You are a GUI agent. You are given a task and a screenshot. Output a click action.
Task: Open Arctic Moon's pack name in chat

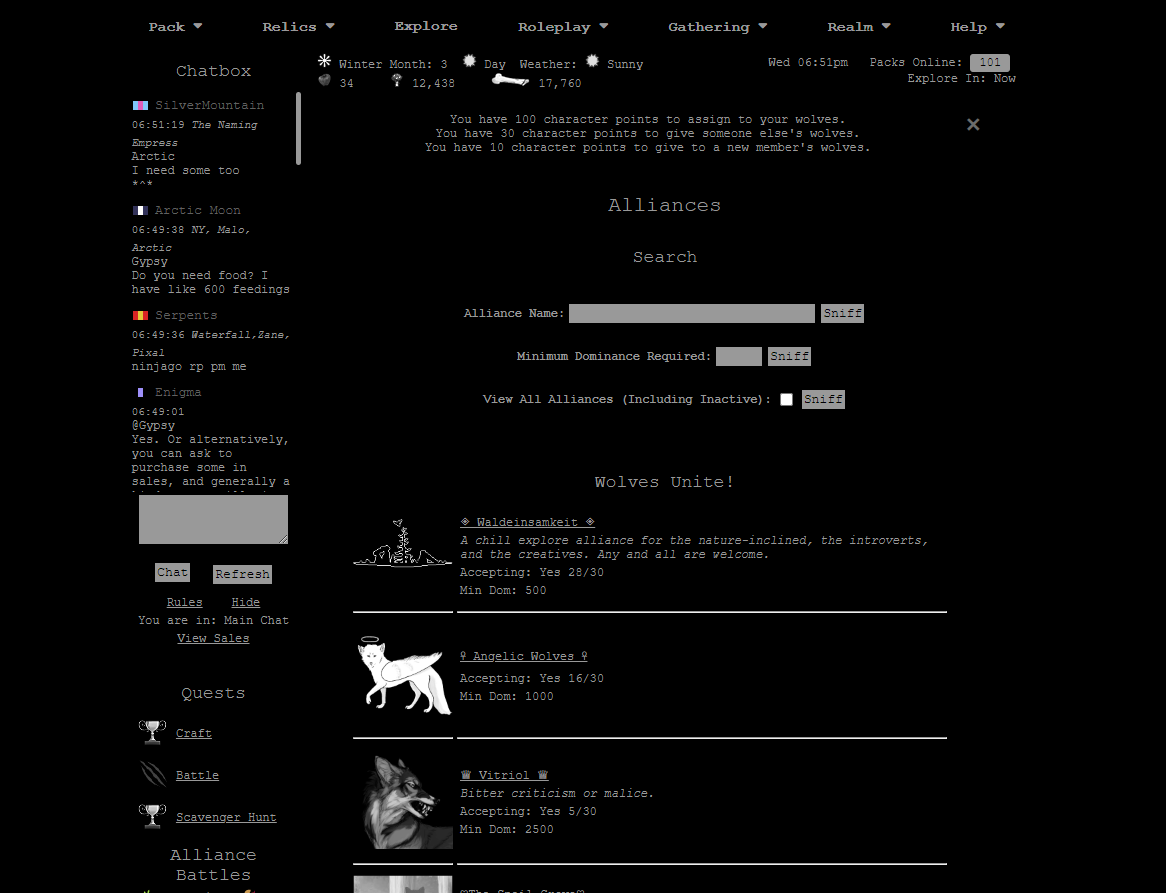tap(198, 210)
